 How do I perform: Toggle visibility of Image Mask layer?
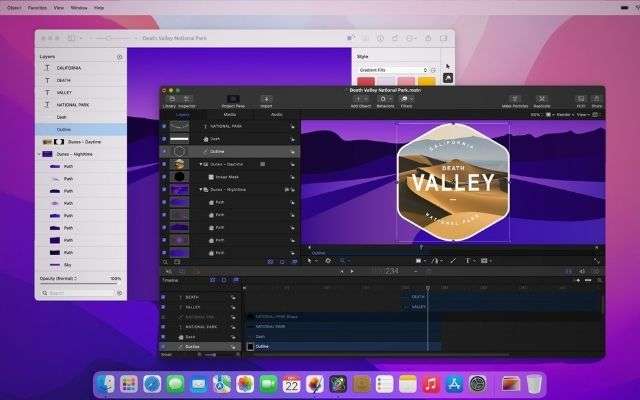click(164, 177)
